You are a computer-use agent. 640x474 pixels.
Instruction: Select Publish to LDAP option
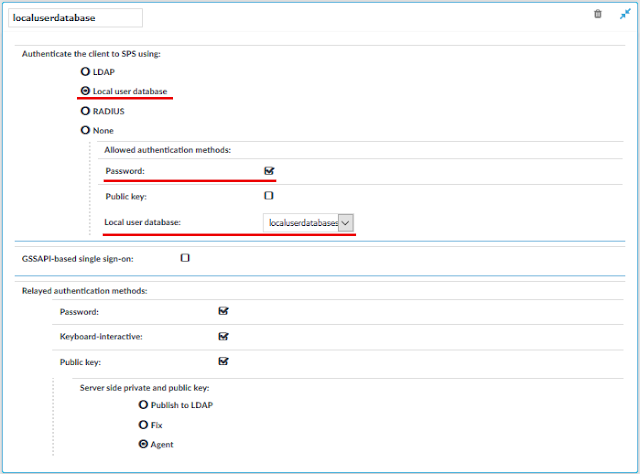pos(143,405)
